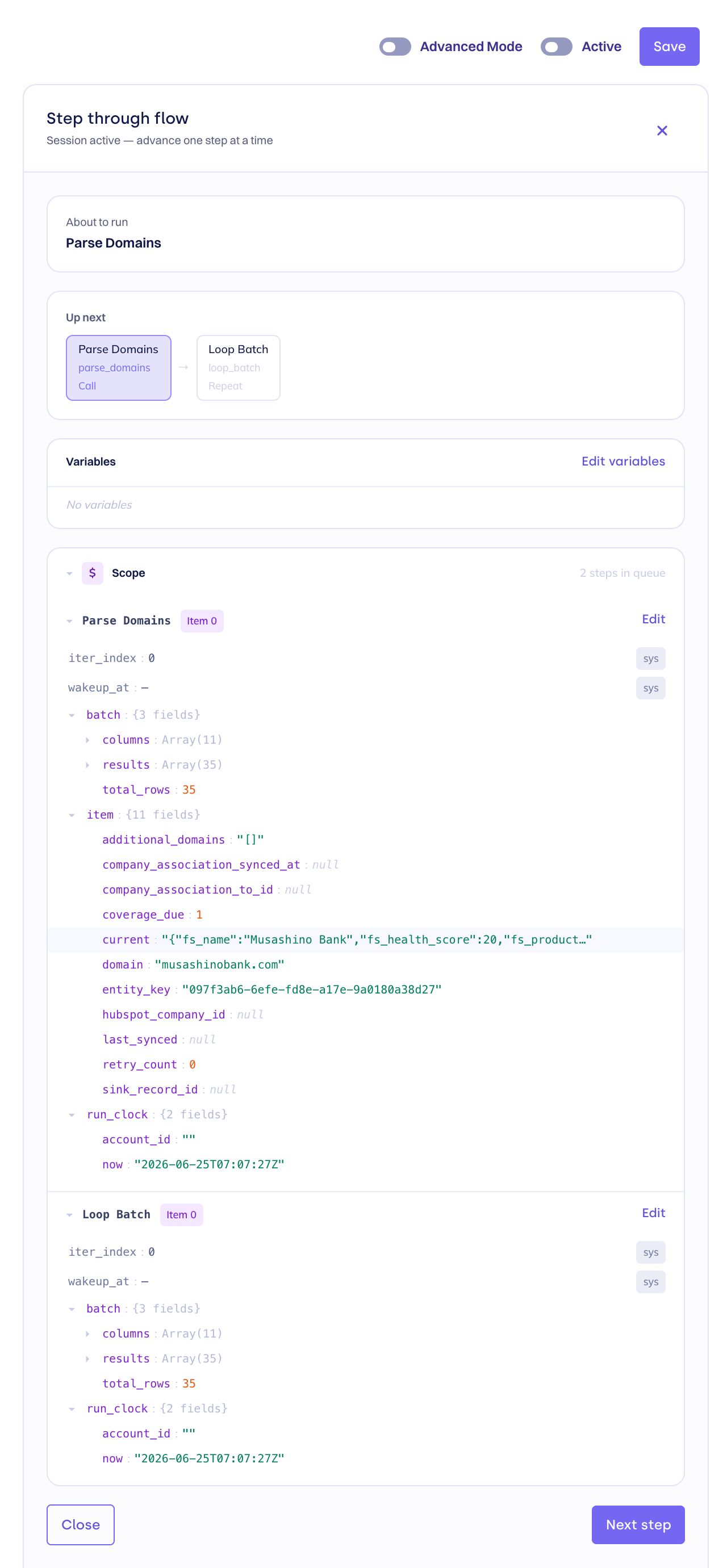Expand columns Array(11) under Parse Domains

coord(87,740)
